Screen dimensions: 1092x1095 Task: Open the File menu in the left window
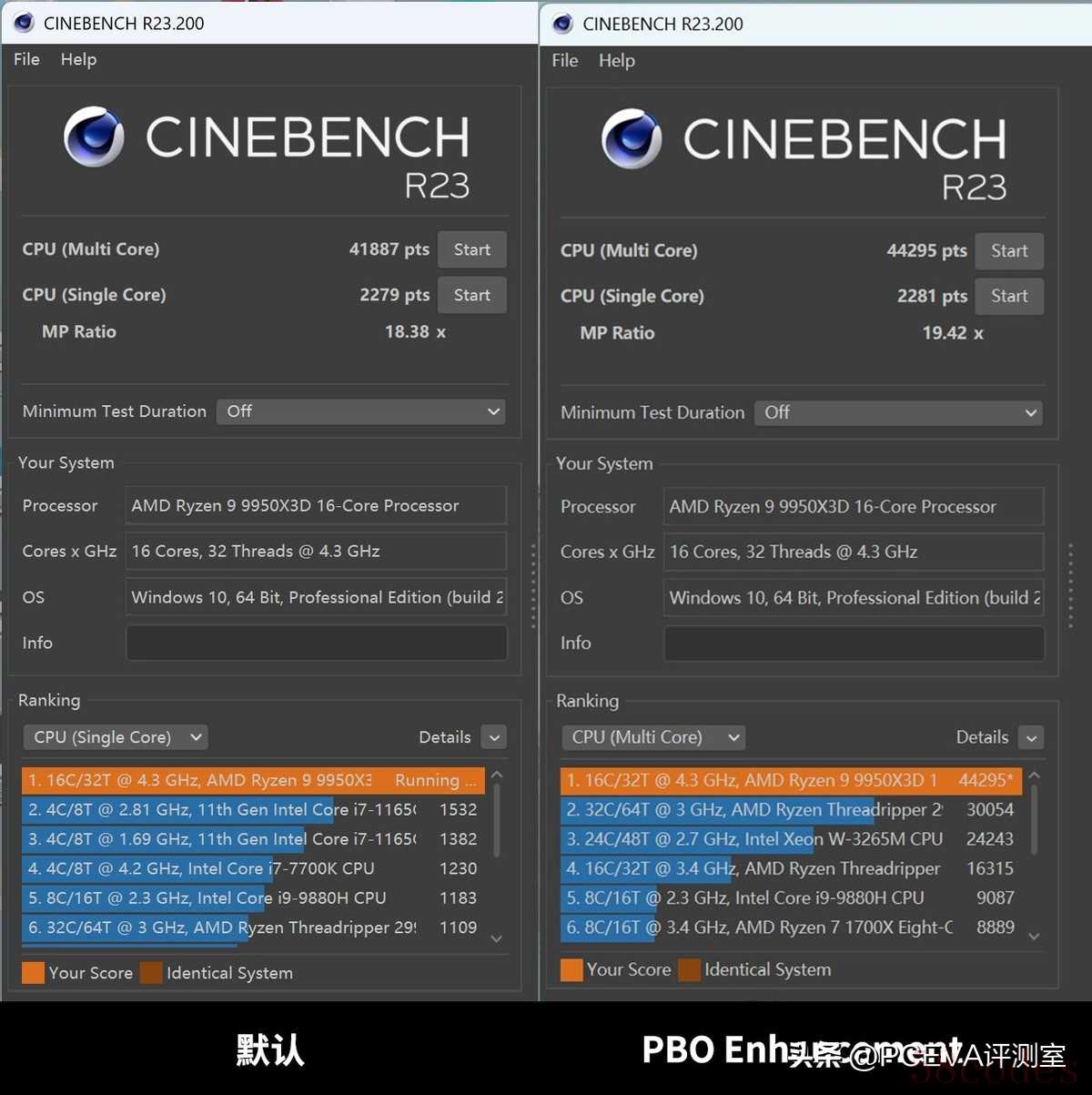(x=26, y=59)
